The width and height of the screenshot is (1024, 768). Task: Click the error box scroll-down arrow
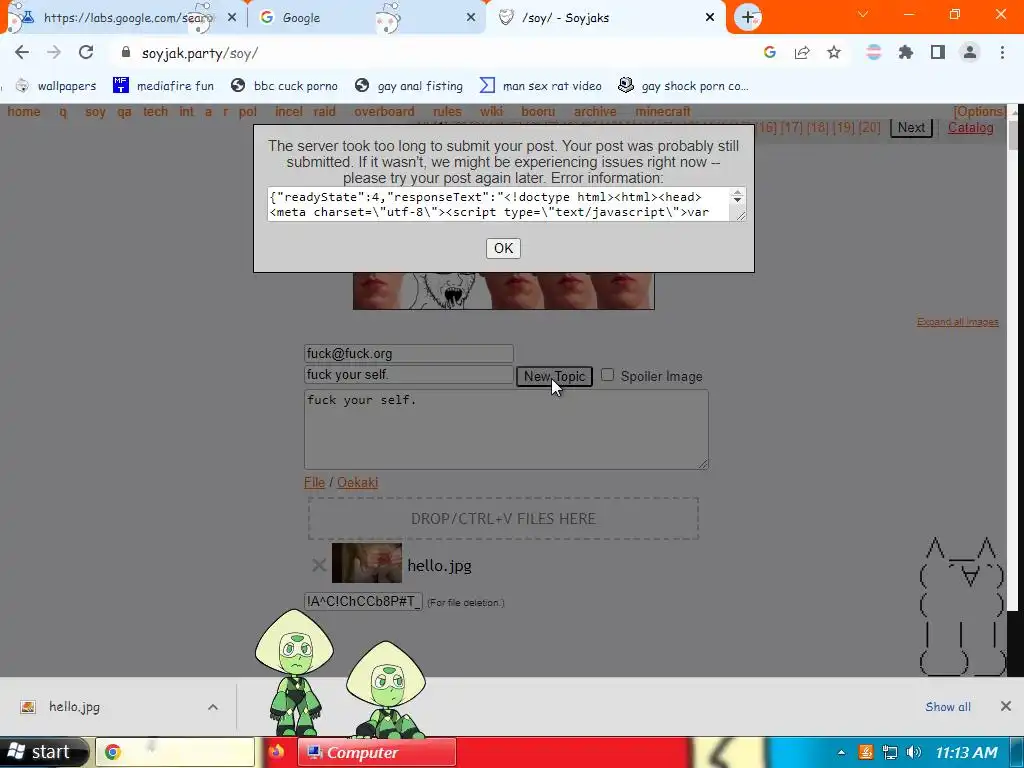737,200
